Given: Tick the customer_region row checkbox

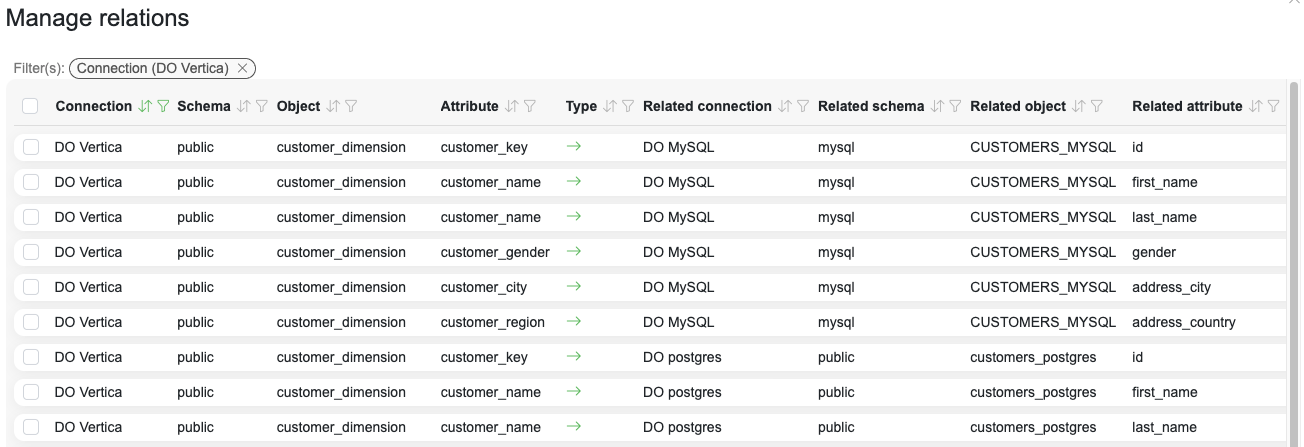Looking at the screenshot, I should pos(30,323).
